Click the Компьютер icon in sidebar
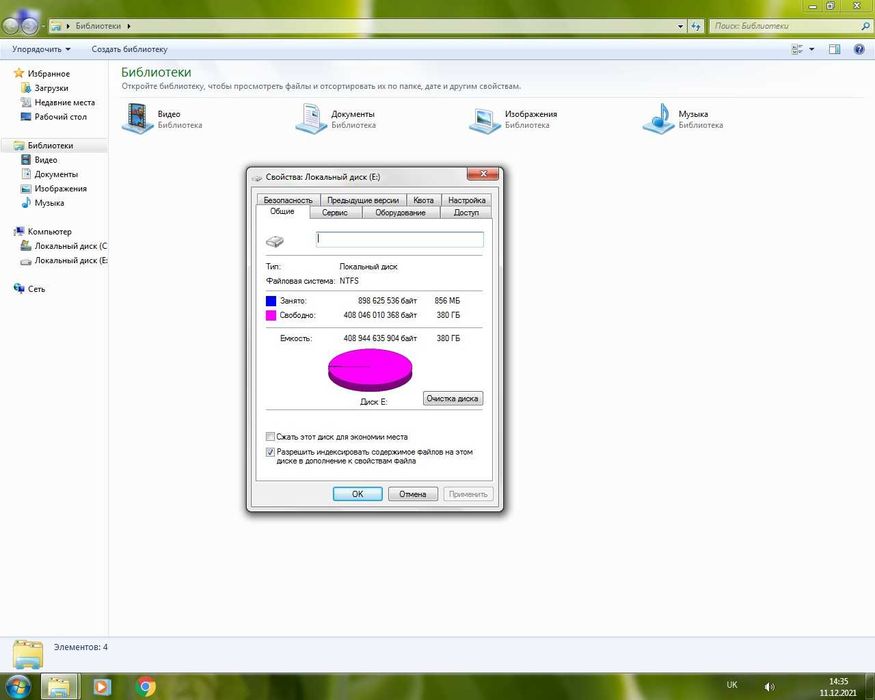The height and width of the screenshot is (700, 875). point(19,231)
